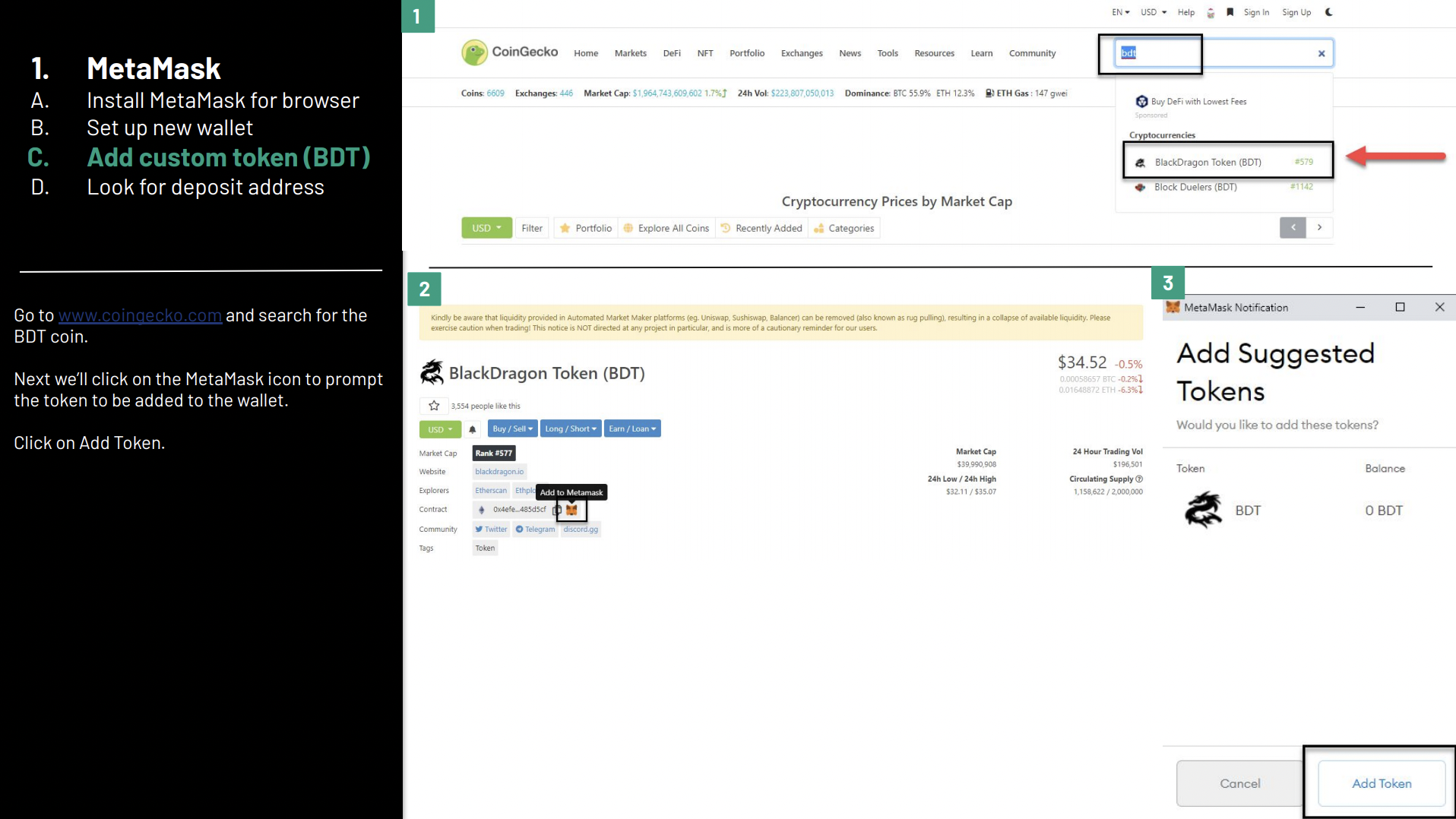Screen dimensions: 1456x819
Task: Click the star favorite icon for BDT
Action: pos(434,406)
